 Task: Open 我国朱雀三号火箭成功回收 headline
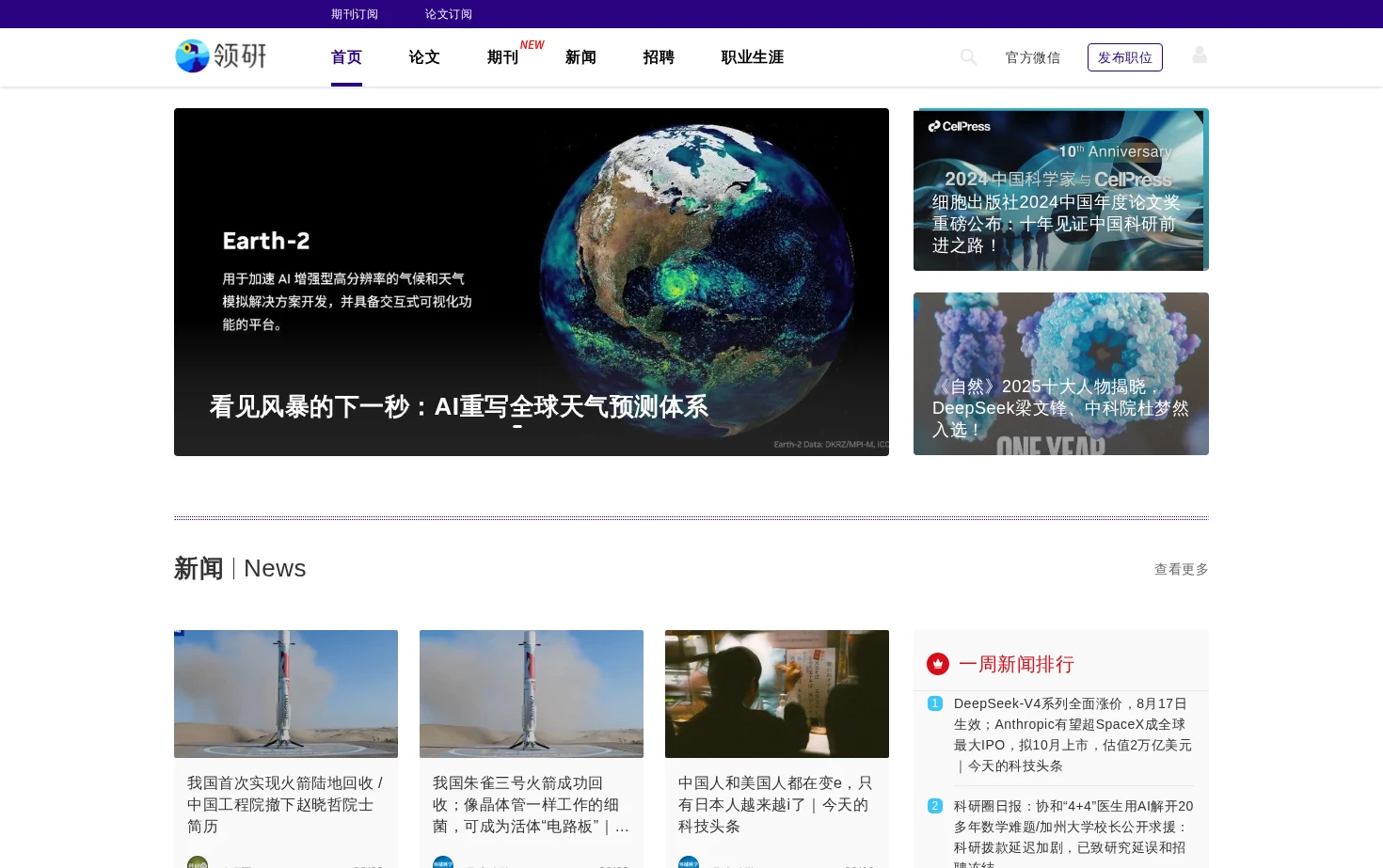click(x=532, y=804)
